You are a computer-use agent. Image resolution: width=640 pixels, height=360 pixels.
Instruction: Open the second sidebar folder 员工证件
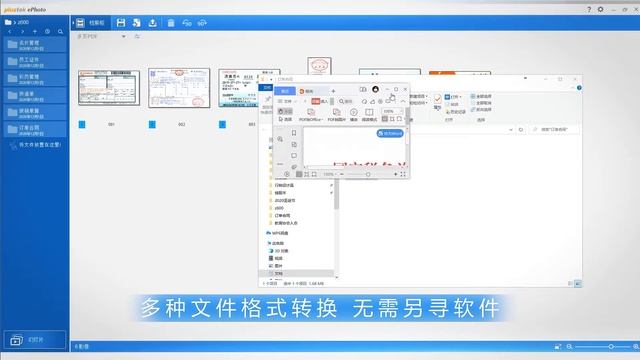pos(35,62)
